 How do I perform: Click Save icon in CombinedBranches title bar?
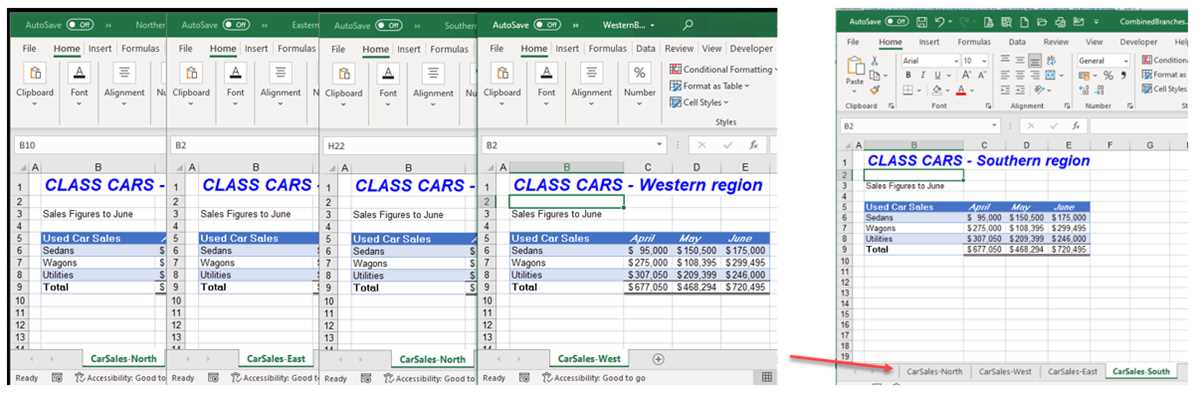922,22
